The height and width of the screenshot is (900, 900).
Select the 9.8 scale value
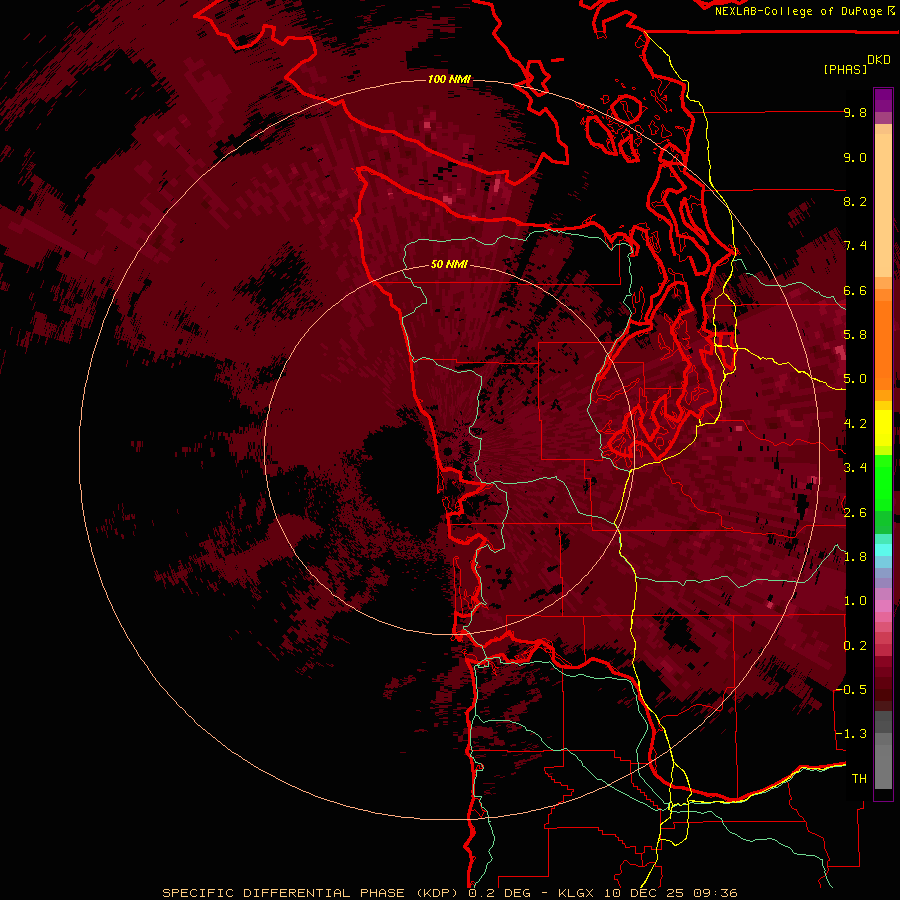(855, 112)
